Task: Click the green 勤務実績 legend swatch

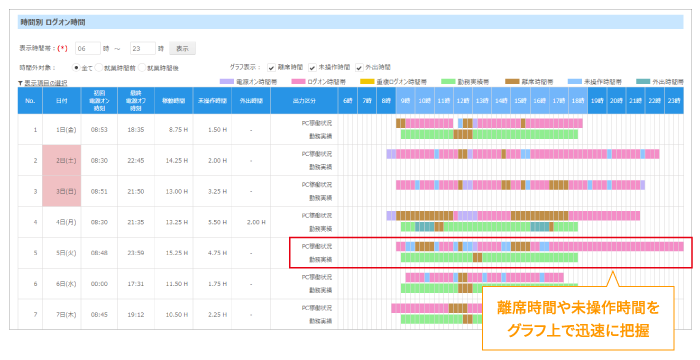Action: coord(448,82)
